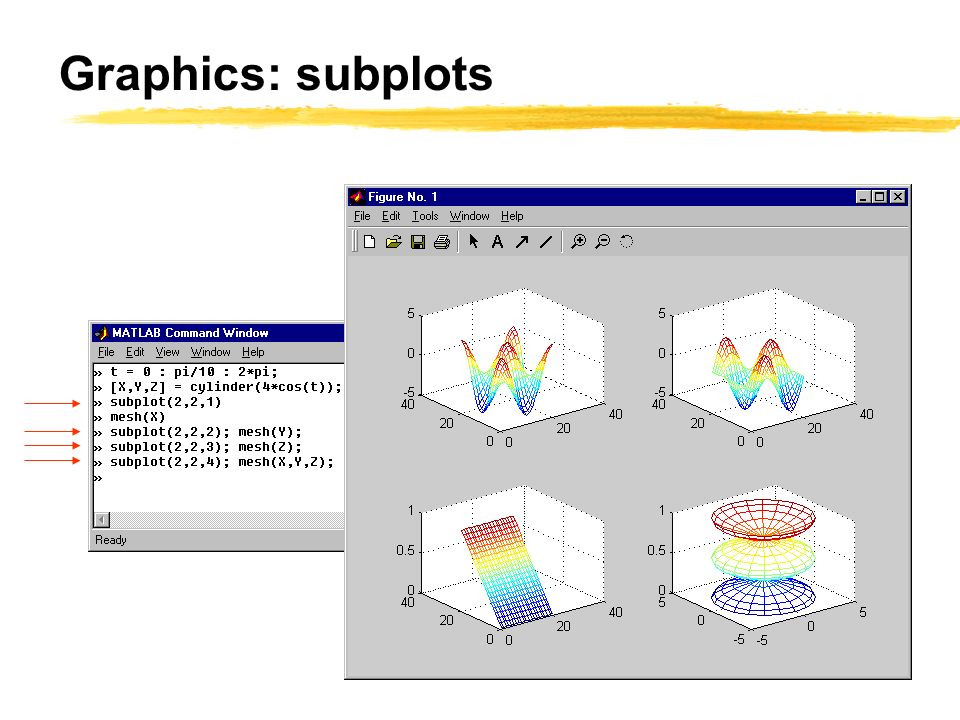Viewport: 960px width, 720px height.
Task: Click the mesh(X,Y,Z) subplot in bottom-right
Action: (x=759, y=566)
